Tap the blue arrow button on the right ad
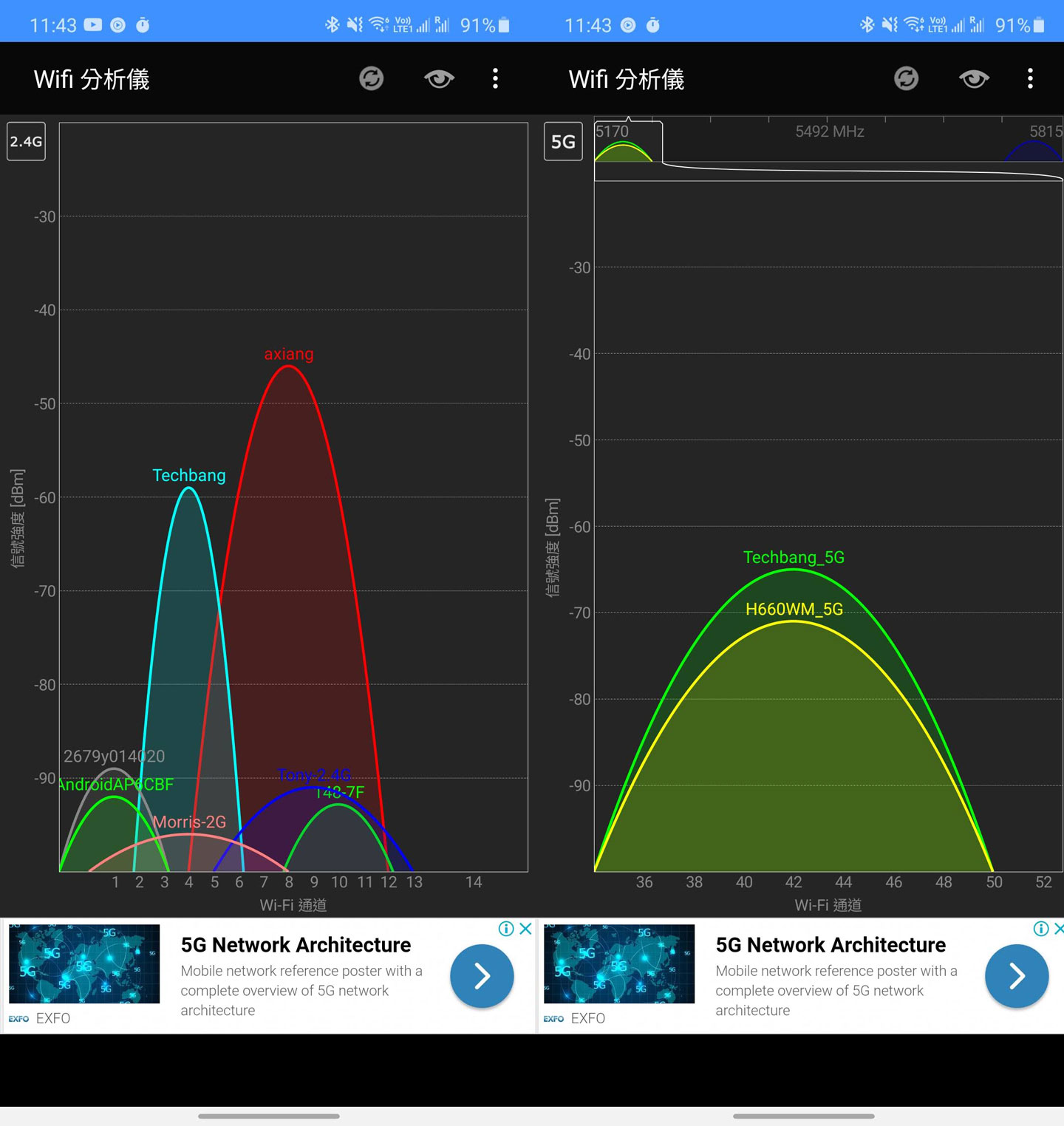Viewport: 1064px width, 1126px height. tap(1017, 976)
